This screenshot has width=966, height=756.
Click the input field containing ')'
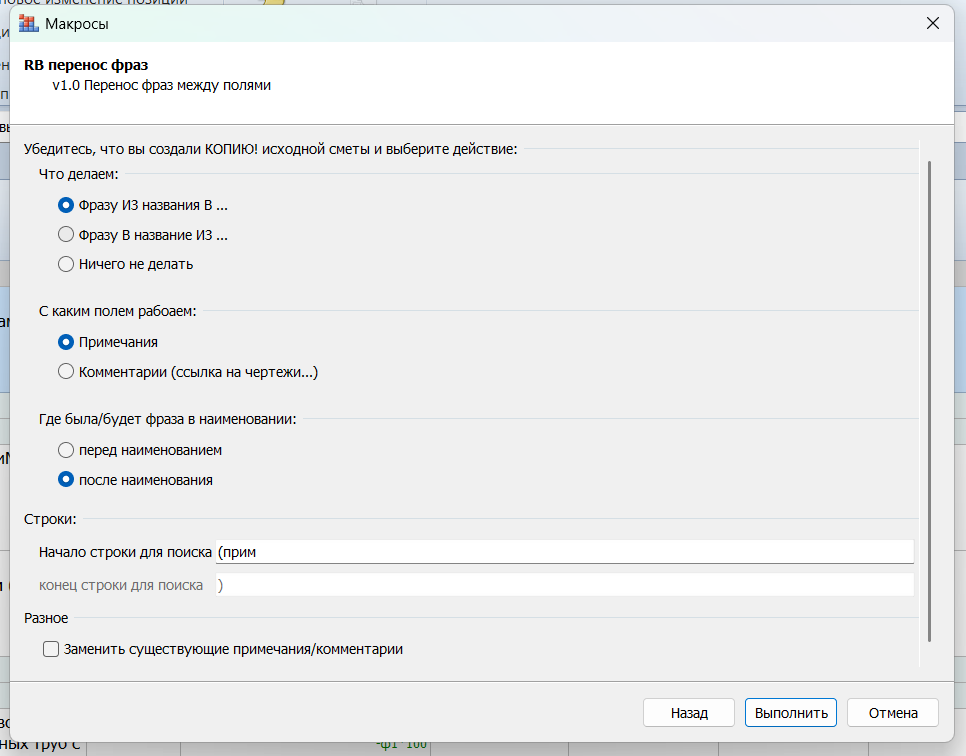[x=564, y=585]
